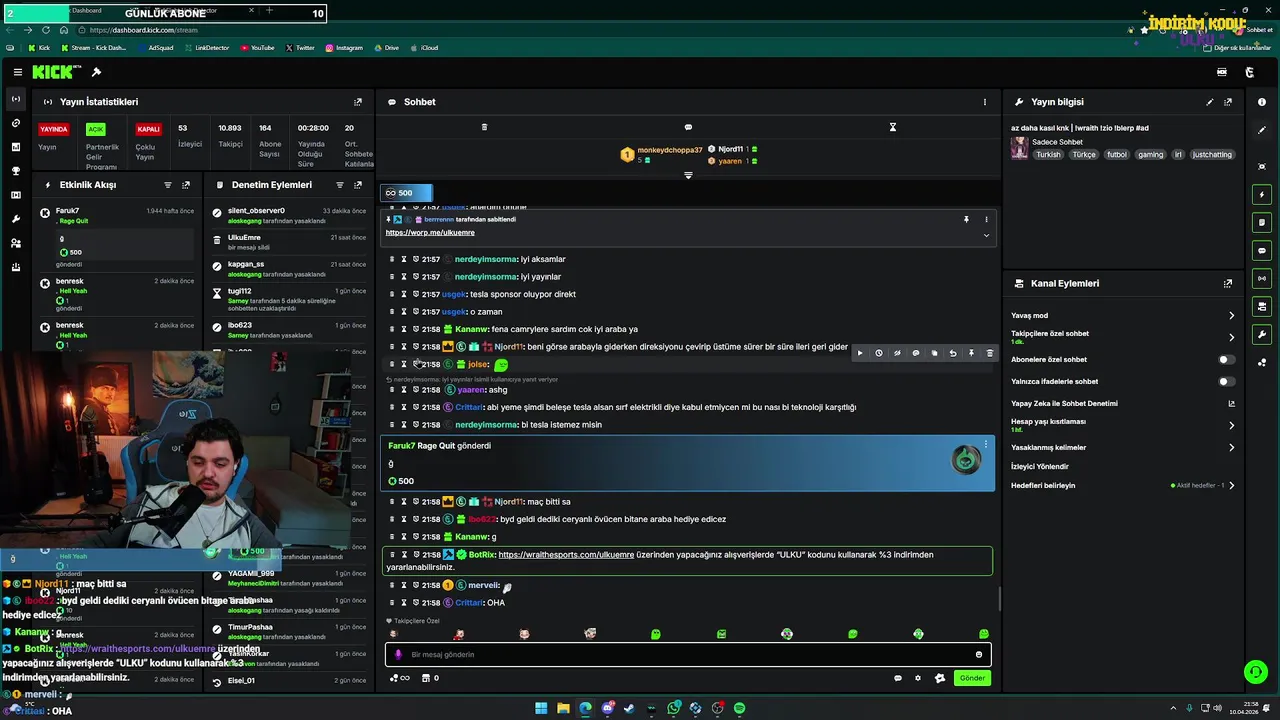
Task: Open the wraithesports.com/ulkuemre link in chat
Action: [566, 555]
